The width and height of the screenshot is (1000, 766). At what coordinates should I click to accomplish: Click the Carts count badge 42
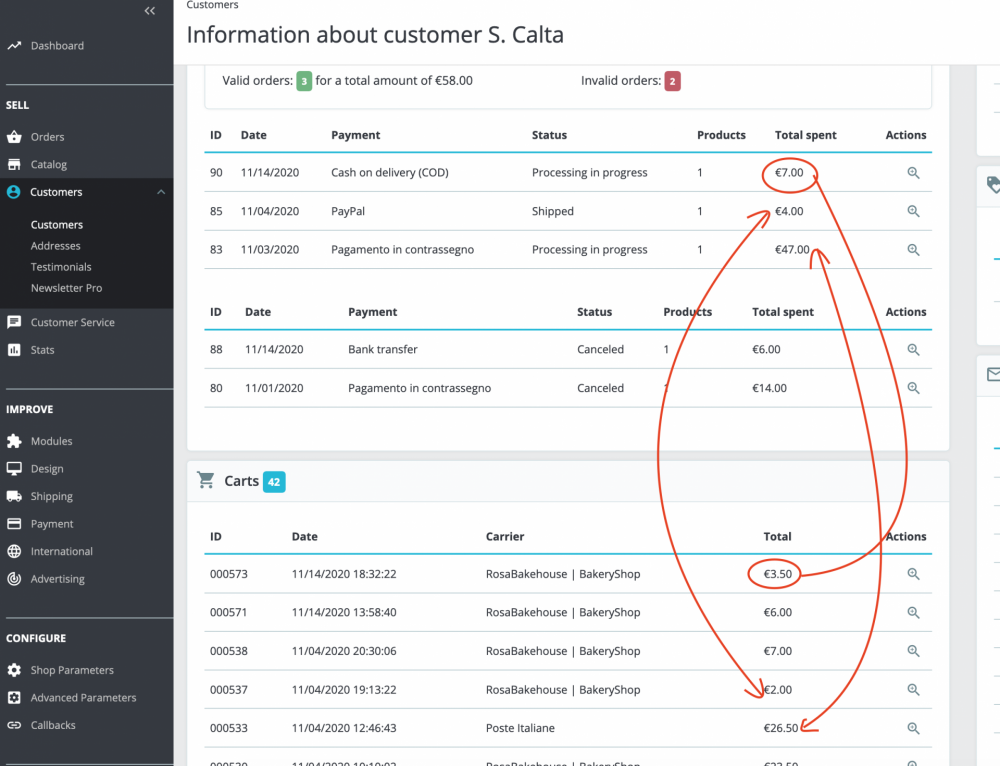[274, 482]
